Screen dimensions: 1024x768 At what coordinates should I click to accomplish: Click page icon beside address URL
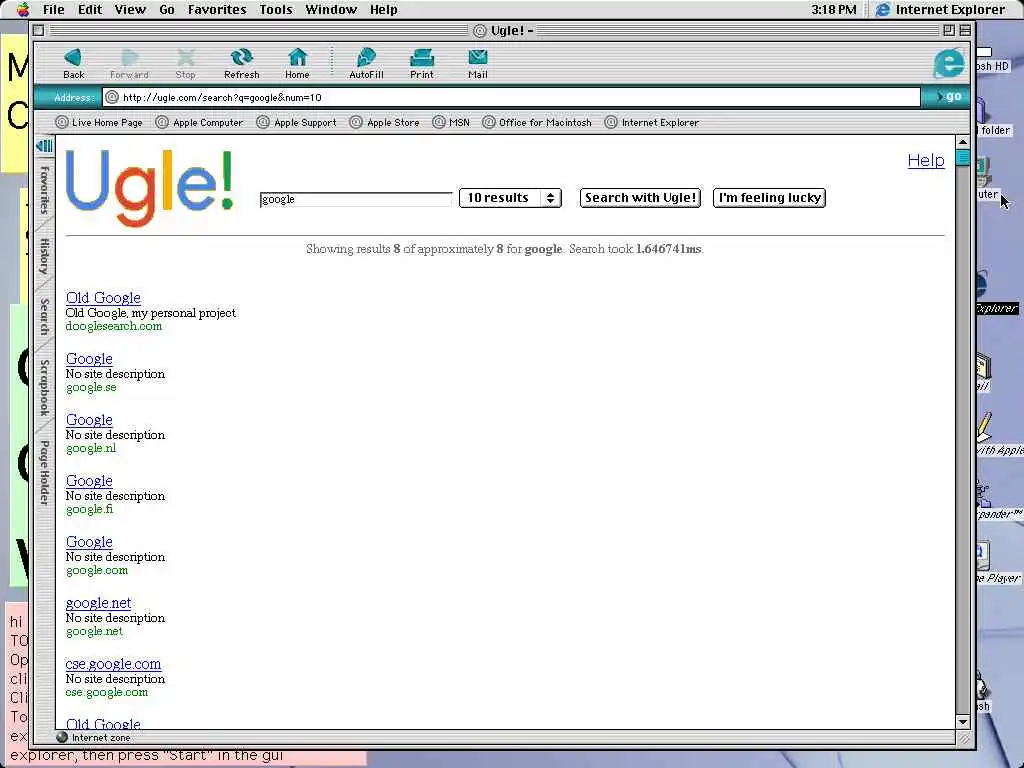pos(112,97)
